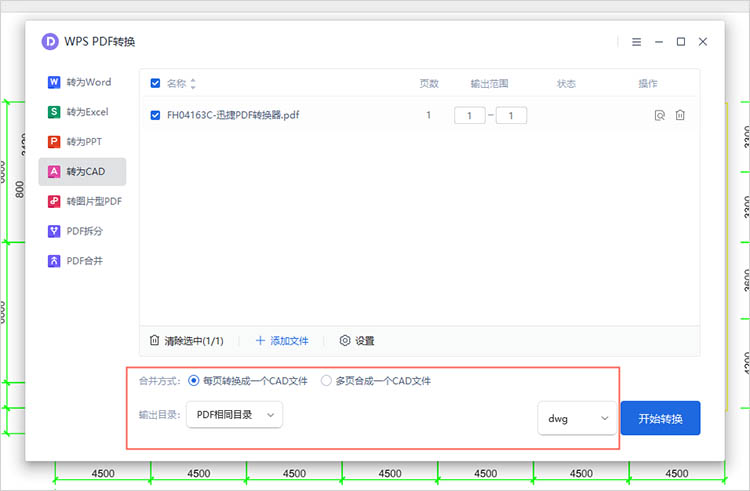Click the 页数 column header
The image size is (750, 491).
click(429, 84)
